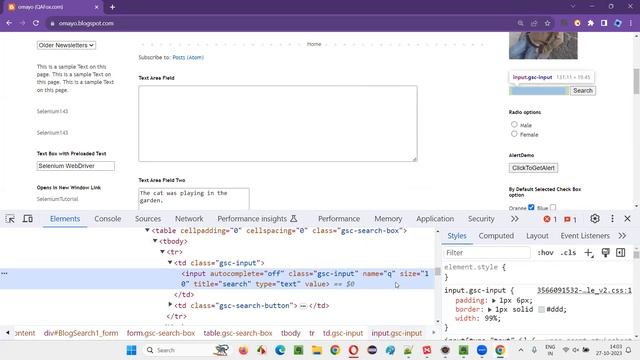Screen dimensions: 640x360
Task: Go back with the browser back arrow
Action: [9, 23]
